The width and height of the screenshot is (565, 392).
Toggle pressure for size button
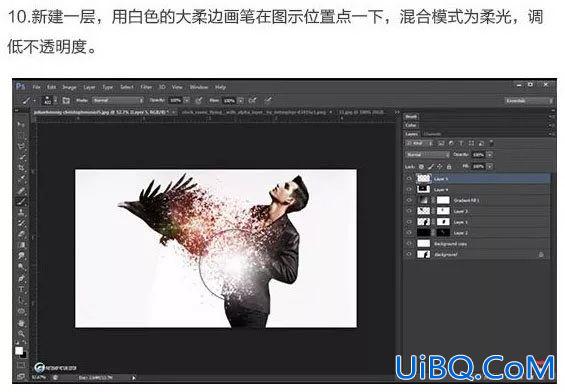[268, 100]
